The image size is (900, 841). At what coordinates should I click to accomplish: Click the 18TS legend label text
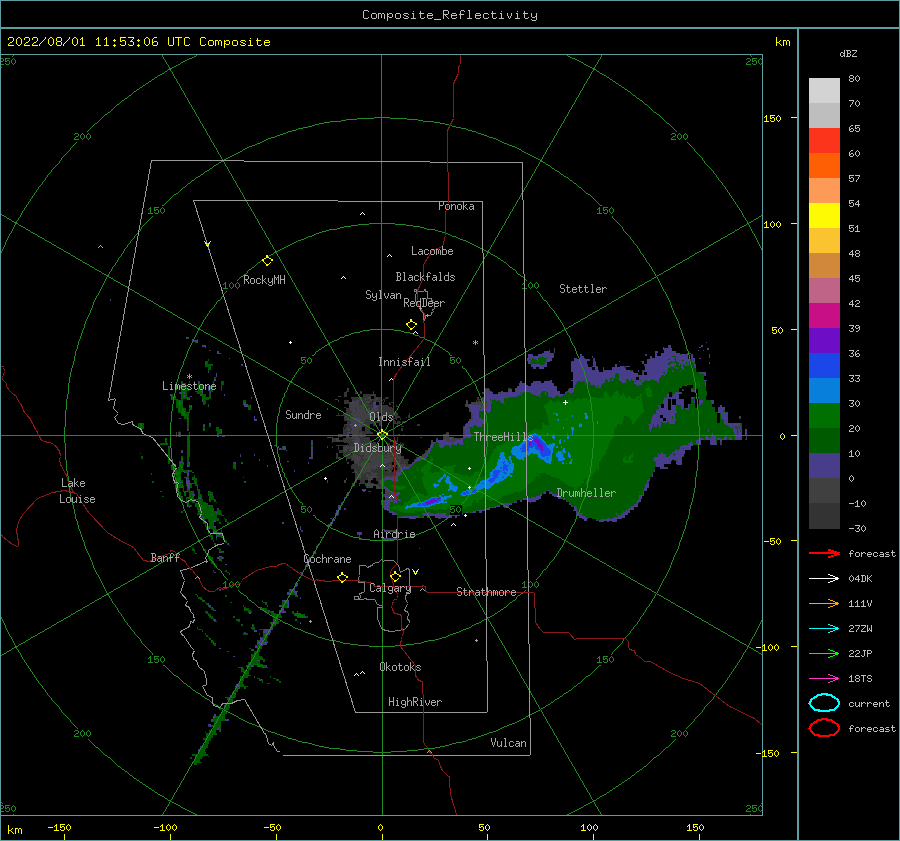tap(860, 678)
